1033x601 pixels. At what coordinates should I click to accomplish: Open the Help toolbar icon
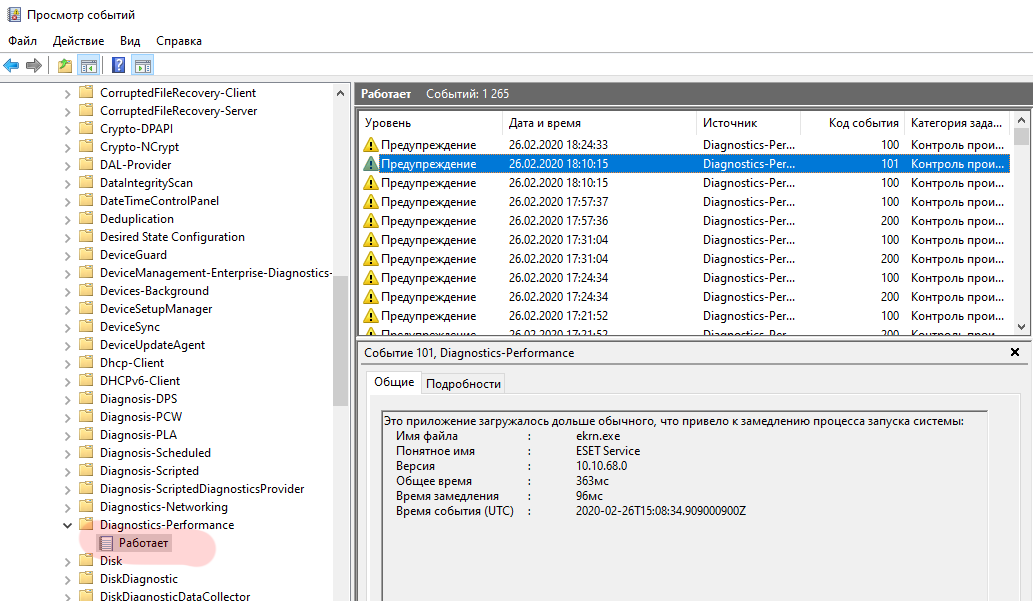[119, 65]
